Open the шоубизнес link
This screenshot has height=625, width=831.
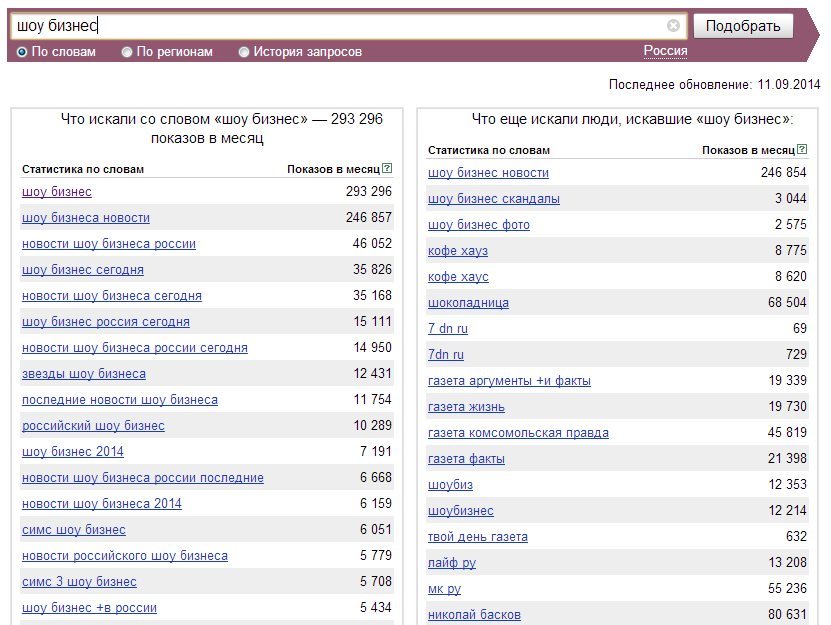tap(461, 510)
